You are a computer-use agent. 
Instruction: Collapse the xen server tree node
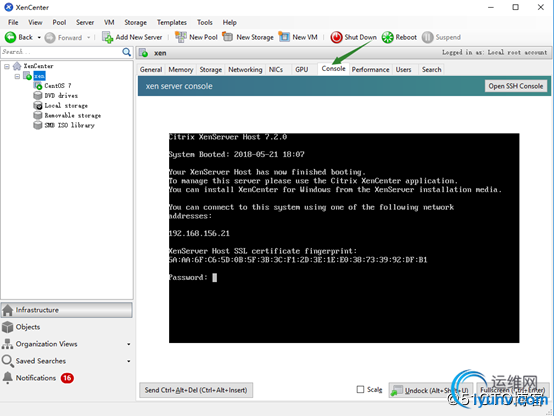pos(17,76)
